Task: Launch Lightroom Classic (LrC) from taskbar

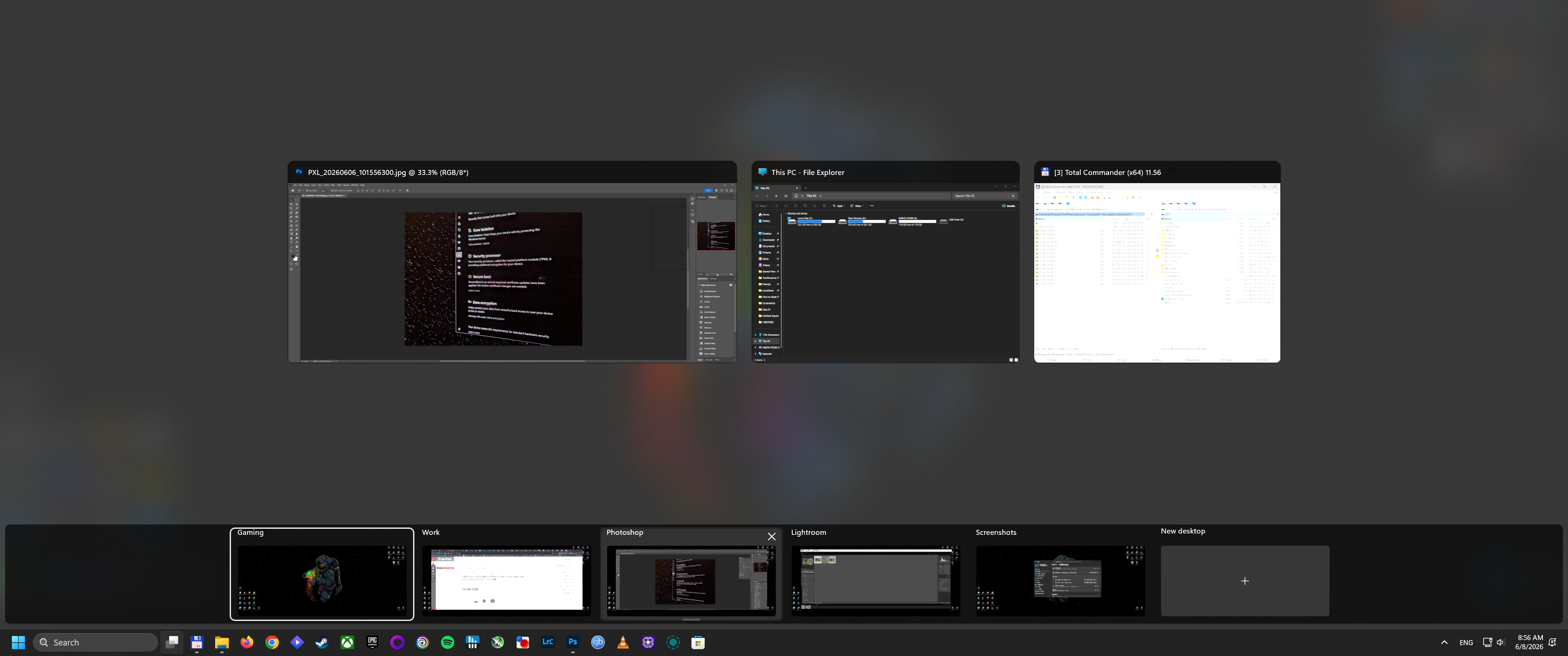Action: pos(548,642)
